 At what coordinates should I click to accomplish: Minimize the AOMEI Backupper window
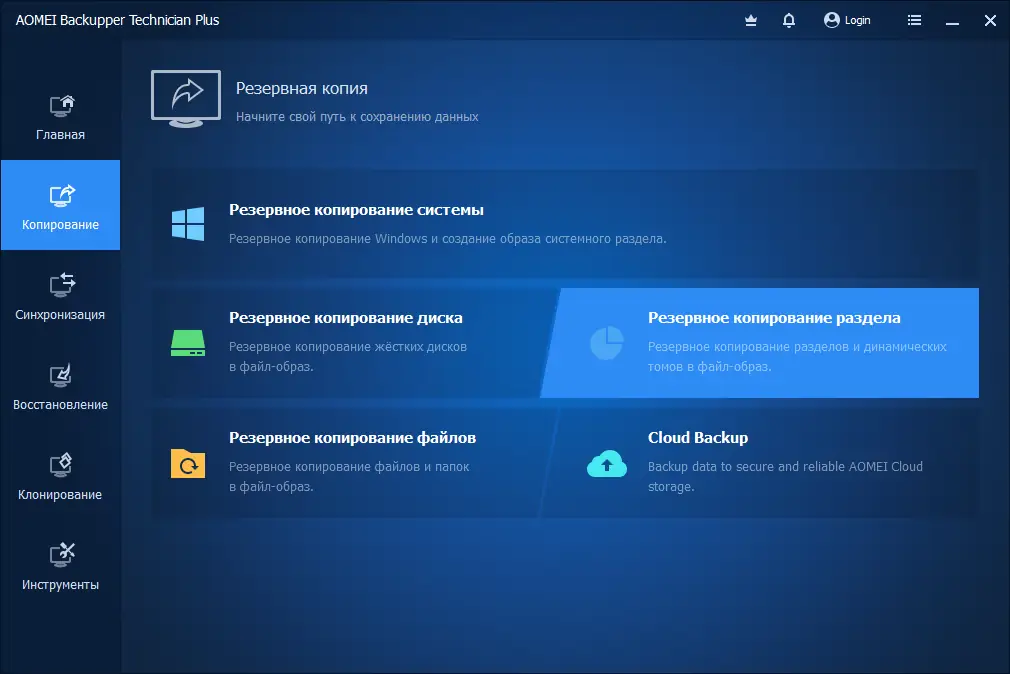click(952, 21)
